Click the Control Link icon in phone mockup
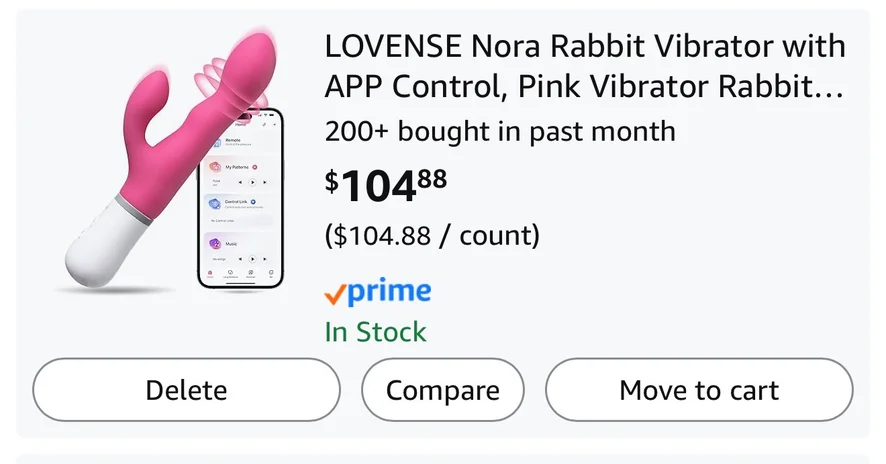The image size is (886, 464). pyautogui.click(x=215, y=202)
